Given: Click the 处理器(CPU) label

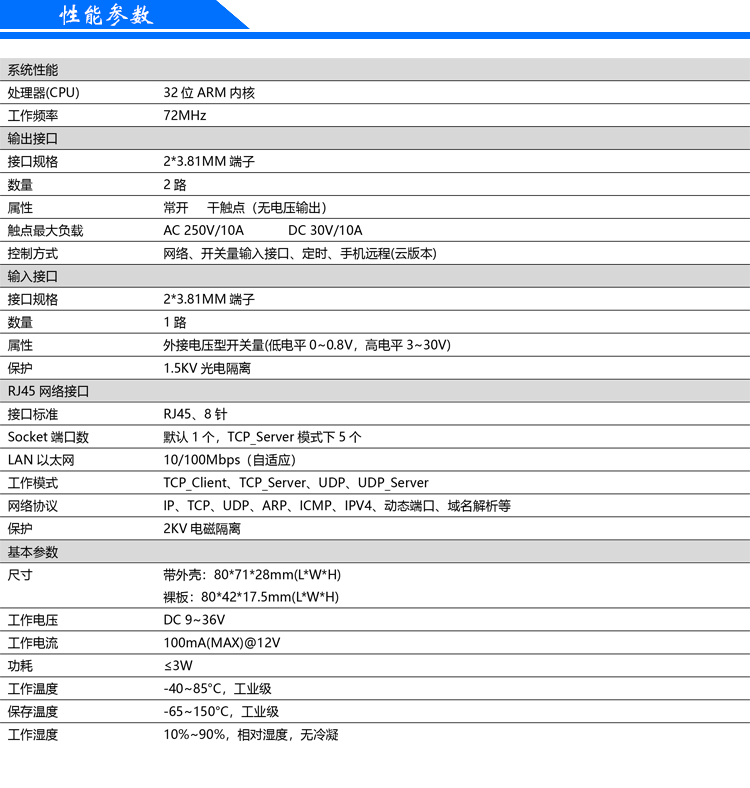Looking at the screenshot, I should pos(44,93).
